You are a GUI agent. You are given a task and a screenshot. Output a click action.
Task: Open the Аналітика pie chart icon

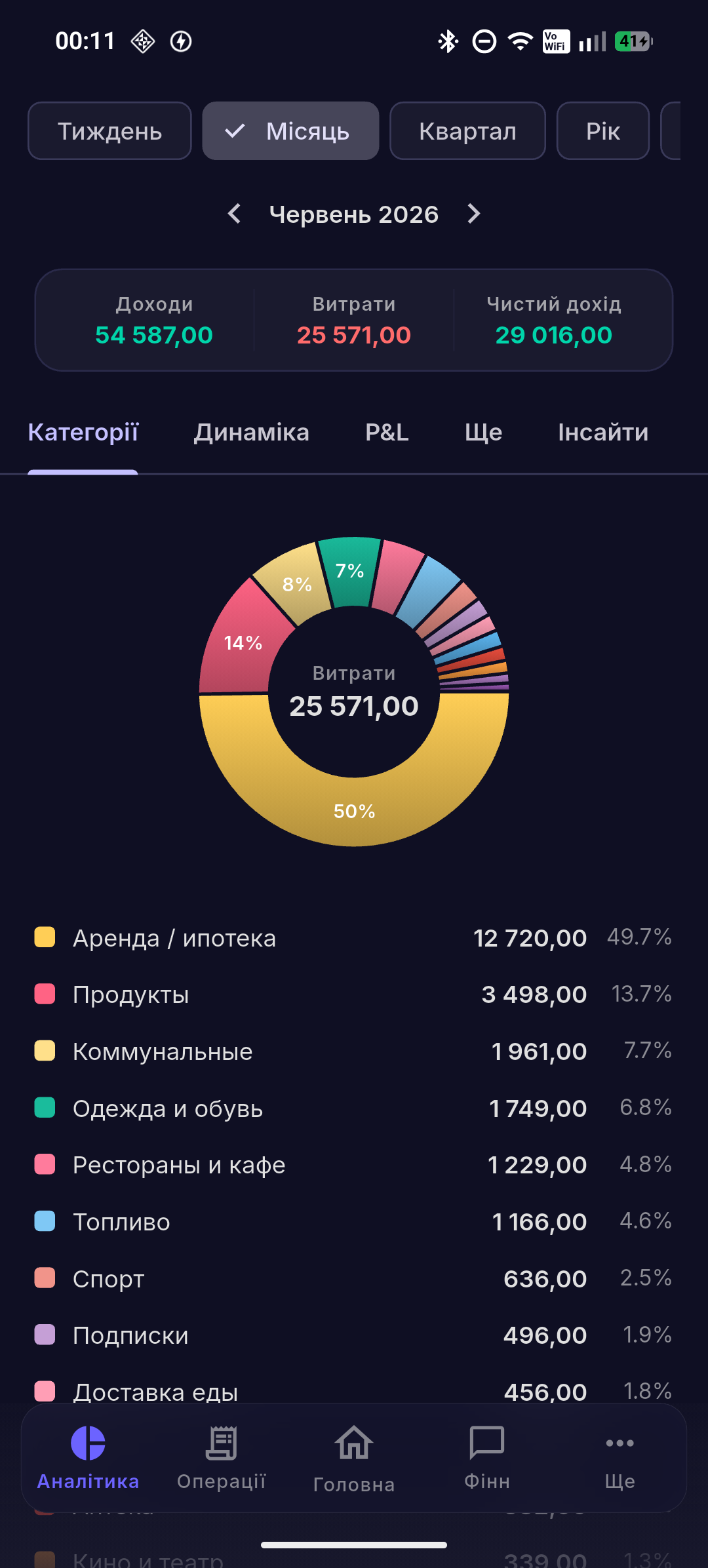(88, 1443)
